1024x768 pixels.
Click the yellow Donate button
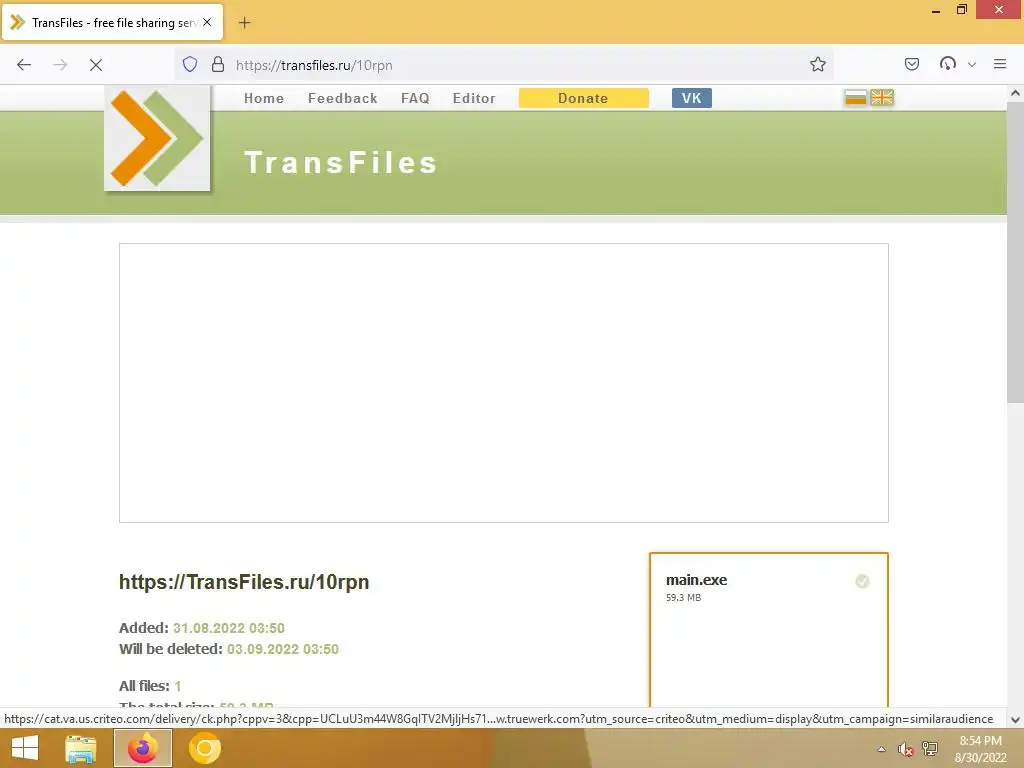coord(583,98)
